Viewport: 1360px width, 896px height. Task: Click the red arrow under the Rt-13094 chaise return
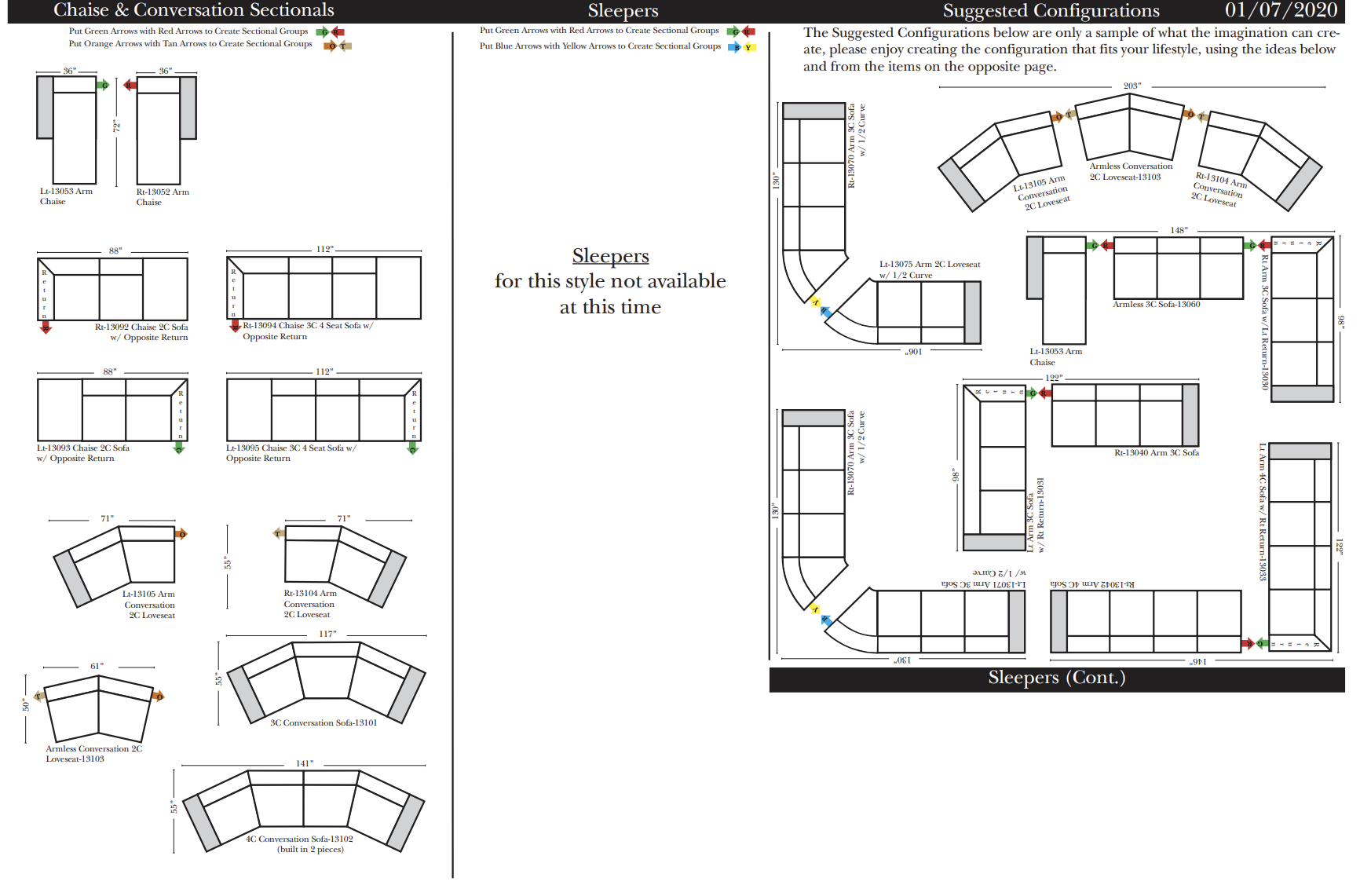point(235,326)
